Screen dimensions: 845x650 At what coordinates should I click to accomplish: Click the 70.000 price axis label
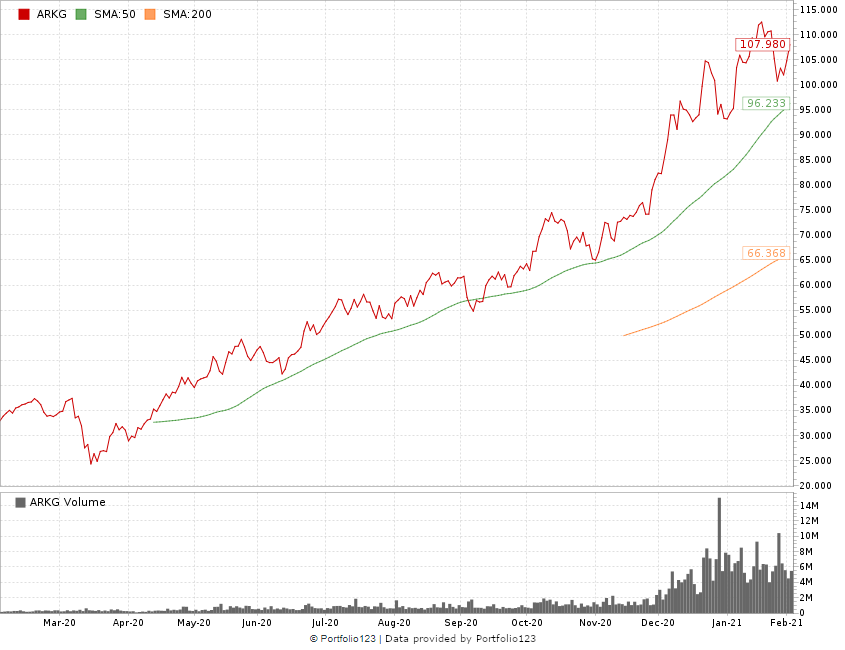pyautogui.click(x=816, y=235)
